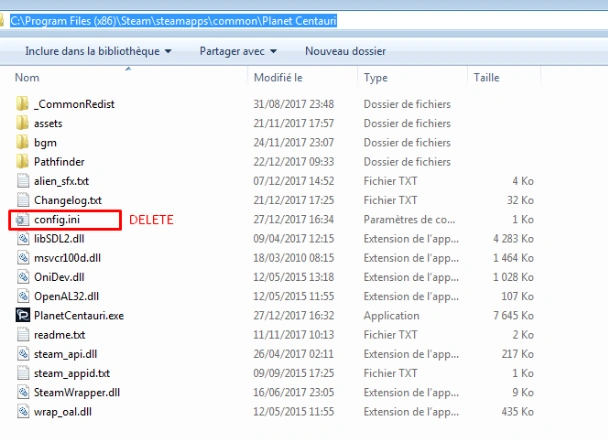The image size is (608, 441).
Task: Expand the Inclure dans la bibliothèque dropdown arrow
Action: [x=168, y=51]
